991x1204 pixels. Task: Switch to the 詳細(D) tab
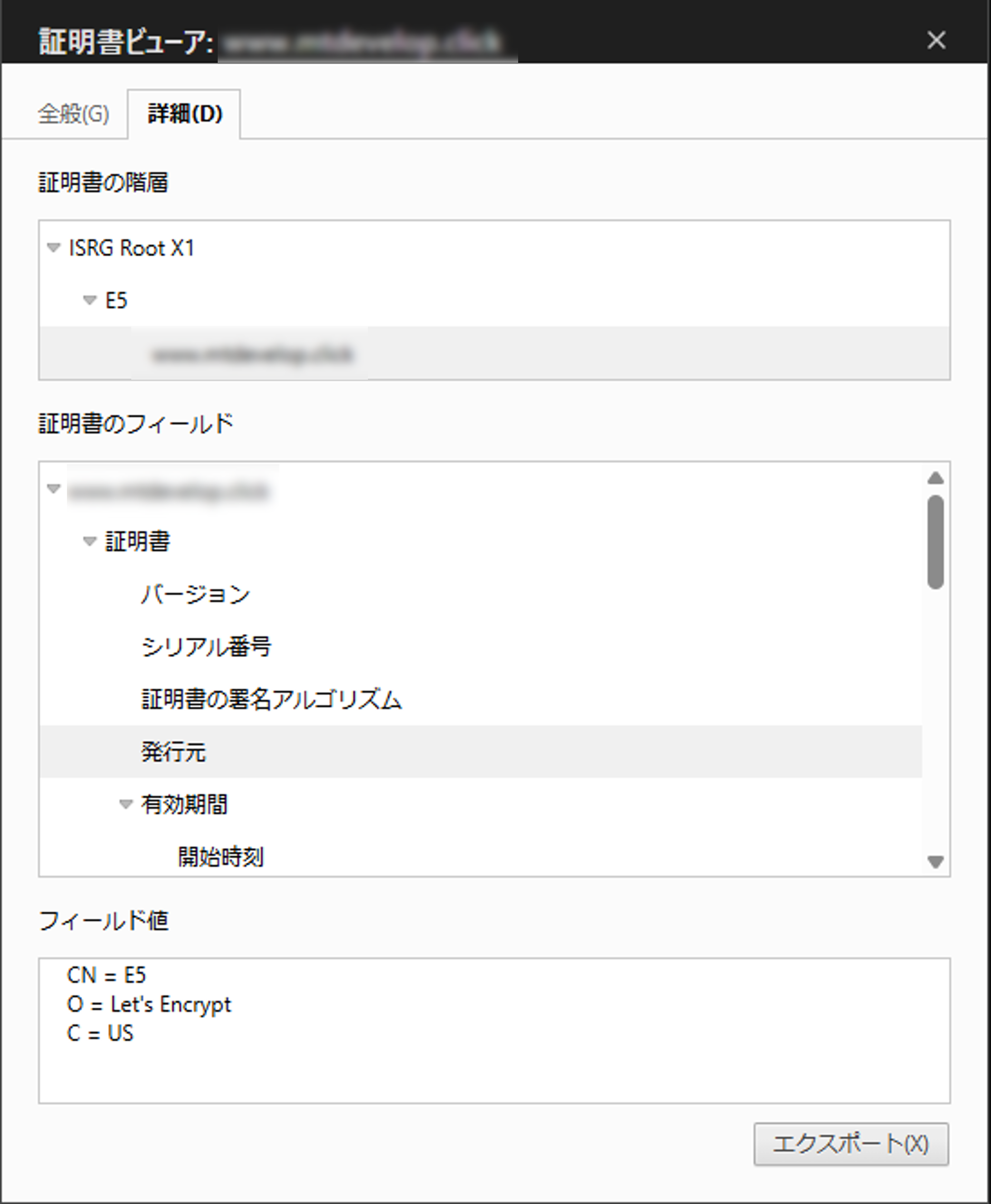[184, 113]
